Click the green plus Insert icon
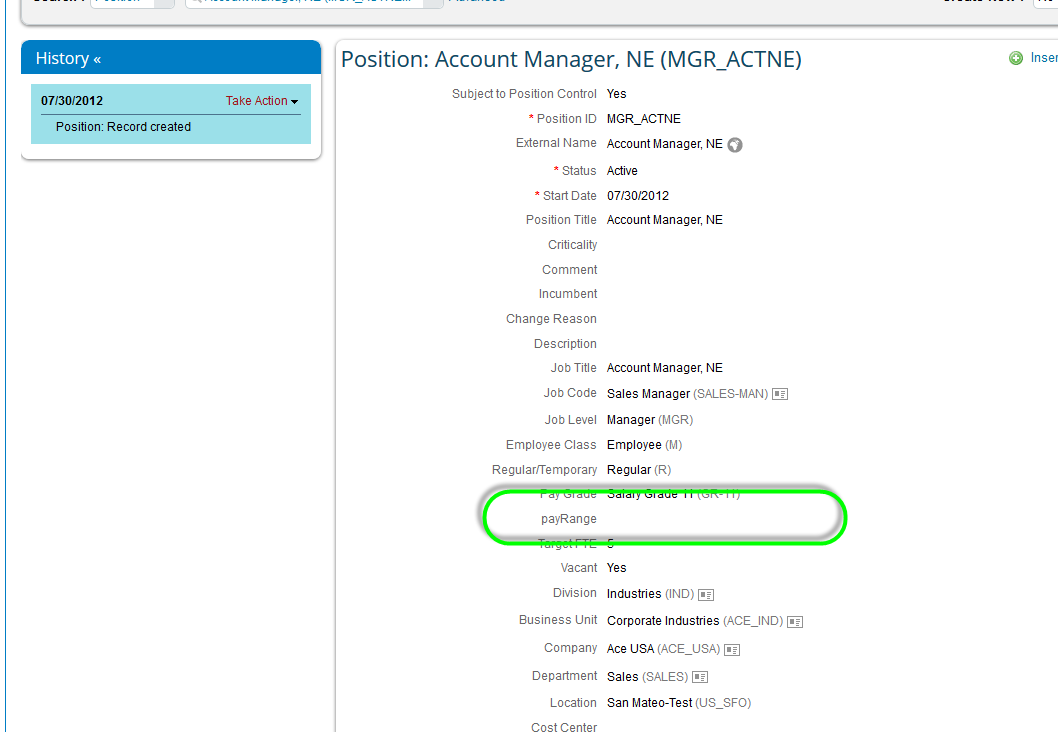The image size is (1058, 732). click(x=1015, y=58)
